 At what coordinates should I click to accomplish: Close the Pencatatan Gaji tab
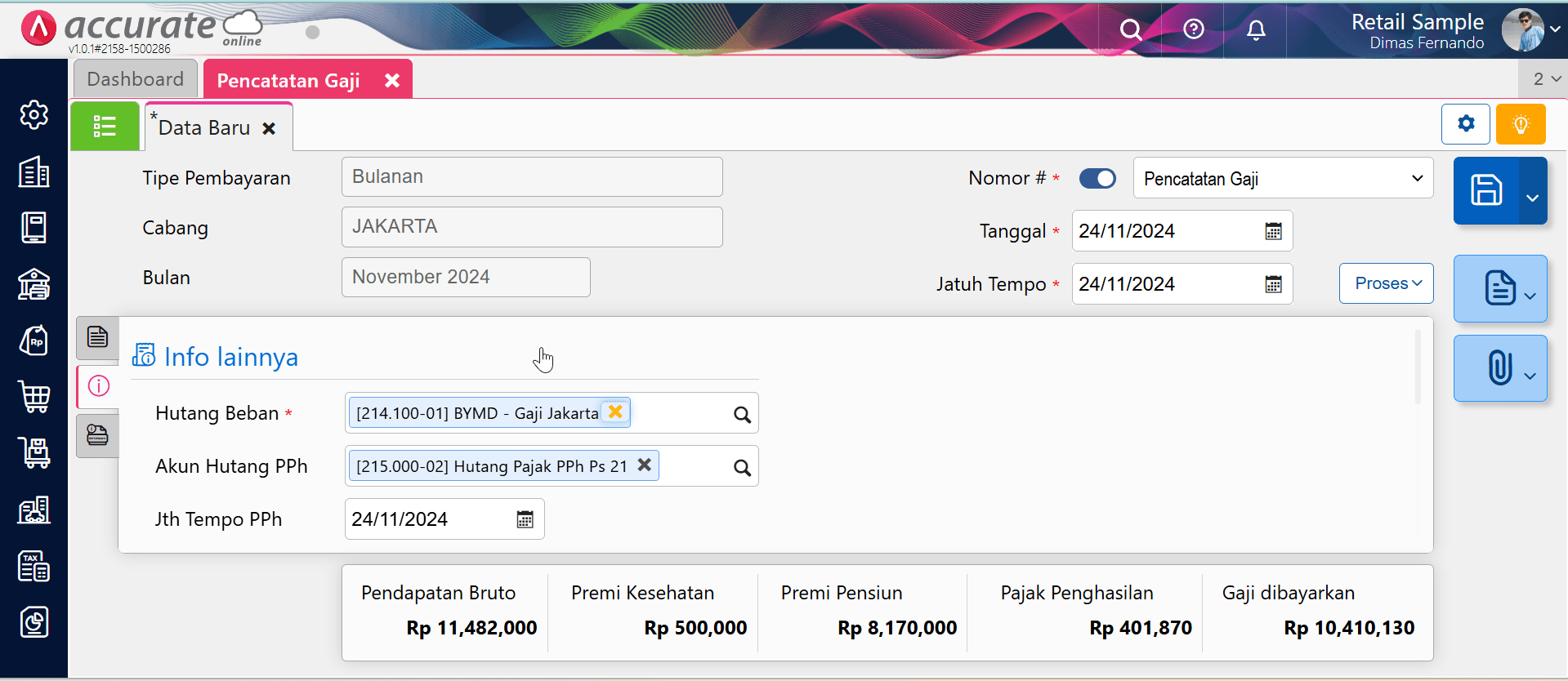click(x=392, y=80)
